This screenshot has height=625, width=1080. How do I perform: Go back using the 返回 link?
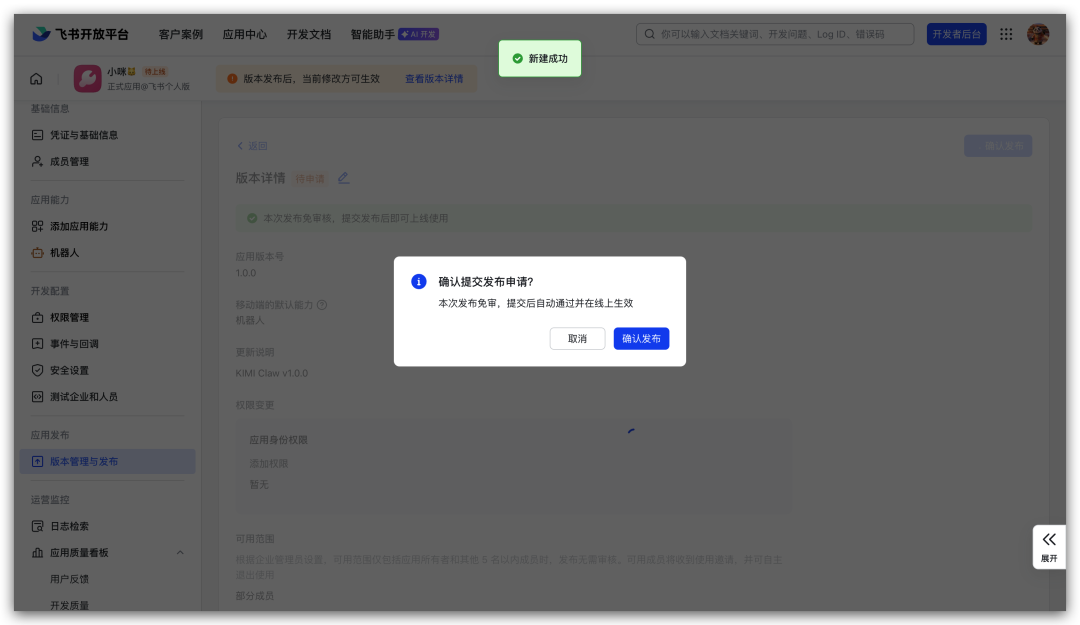251,146
